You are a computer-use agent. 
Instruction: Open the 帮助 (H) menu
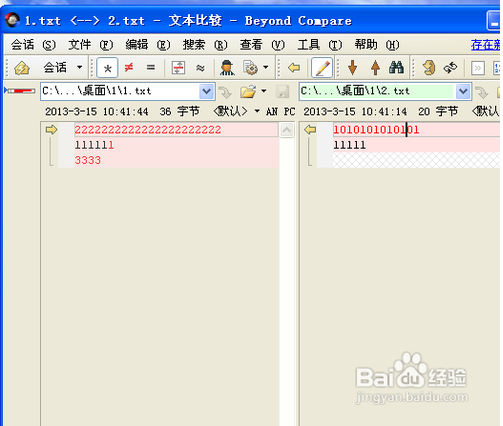(377, 45)
